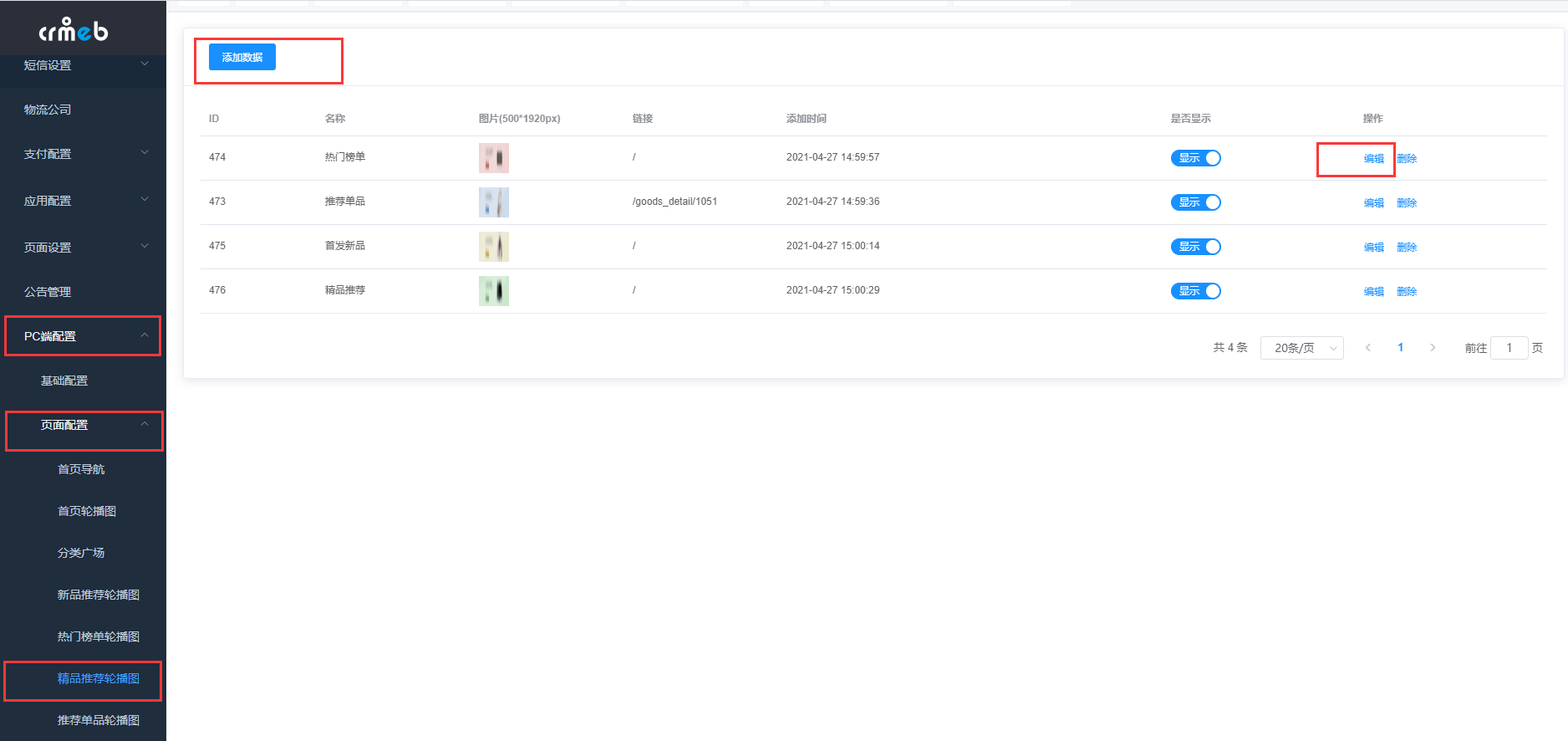Open thumbnail image of 精品推荐 row
This screenshot has height=741, width=1568.
494,291
